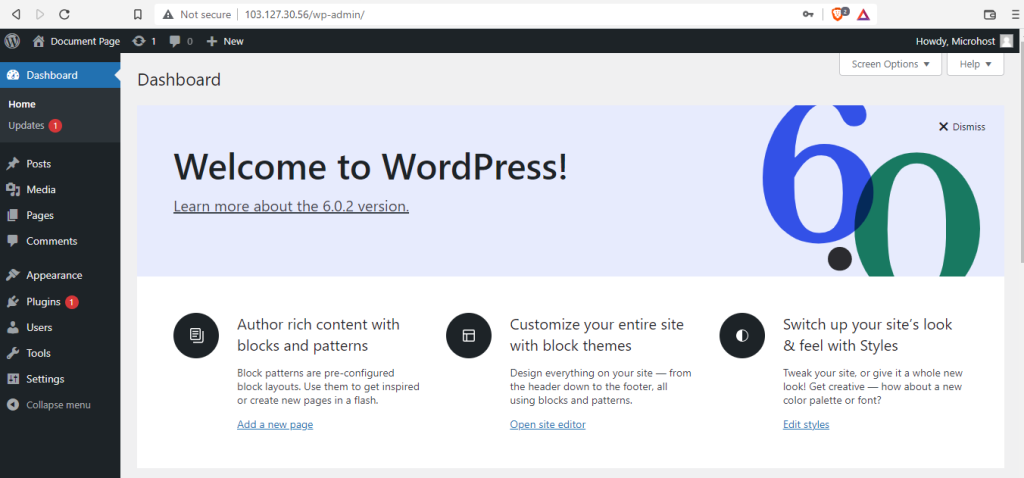Click the blocks and patterns round icon
This screenshot has width=1024, height=478.
tap(196, 336)
